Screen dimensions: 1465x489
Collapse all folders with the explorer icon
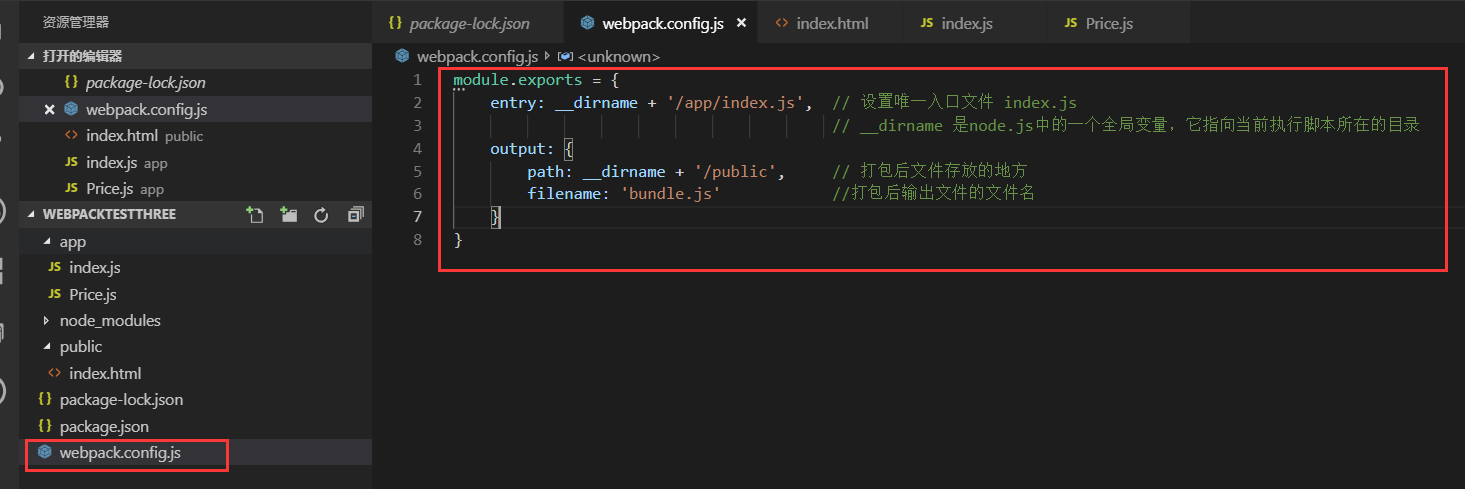click(x=355, y=215)
